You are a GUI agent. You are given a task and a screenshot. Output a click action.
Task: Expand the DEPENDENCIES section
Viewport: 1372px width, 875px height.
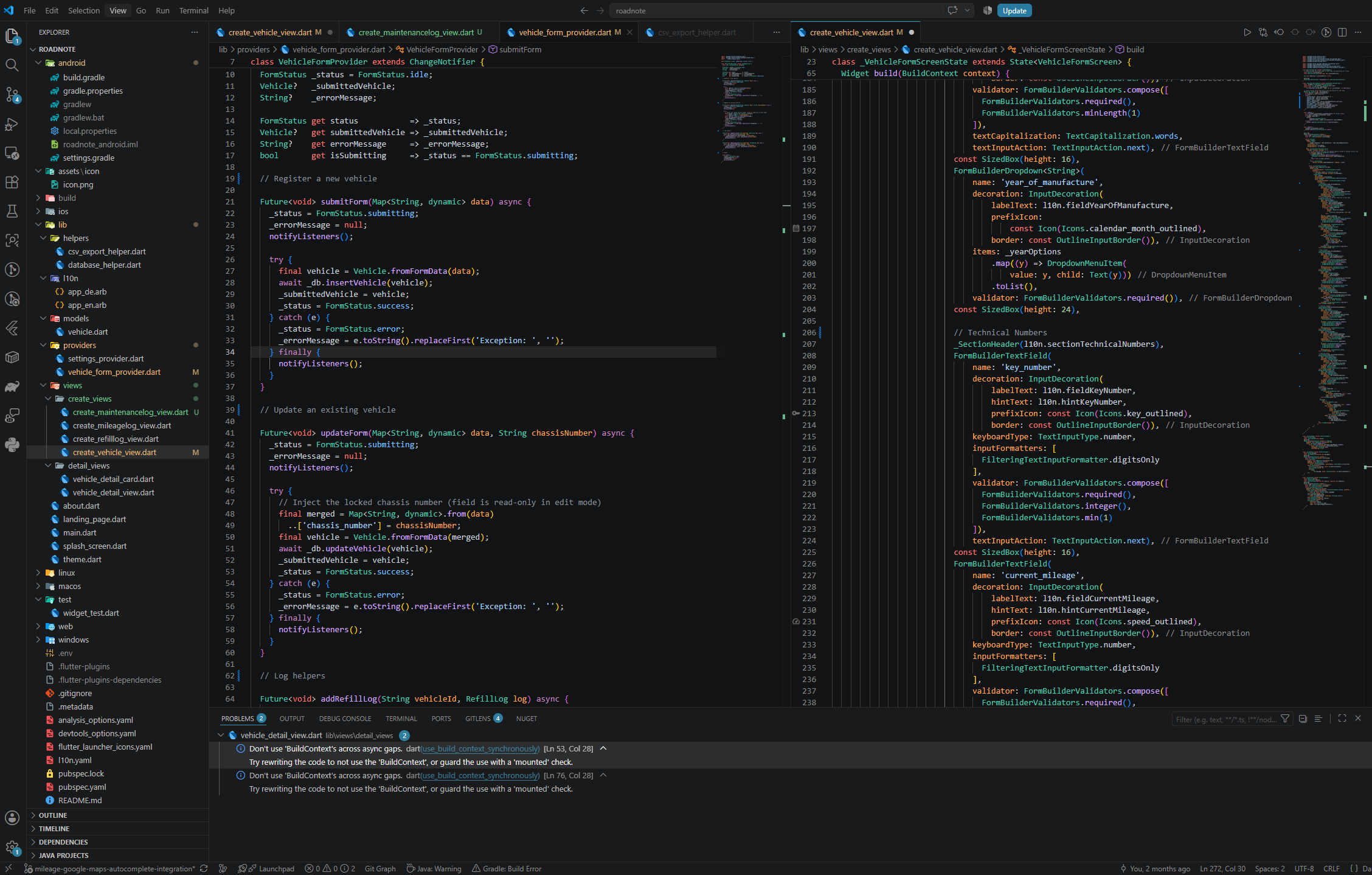[x=118, y=842]
